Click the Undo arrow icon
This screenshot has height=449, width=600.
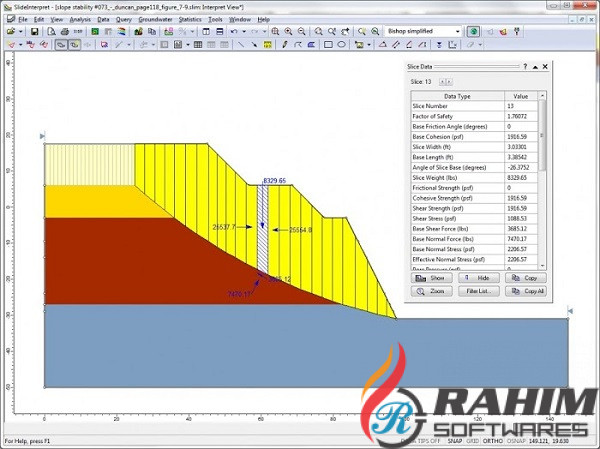[x=233, y=32]
